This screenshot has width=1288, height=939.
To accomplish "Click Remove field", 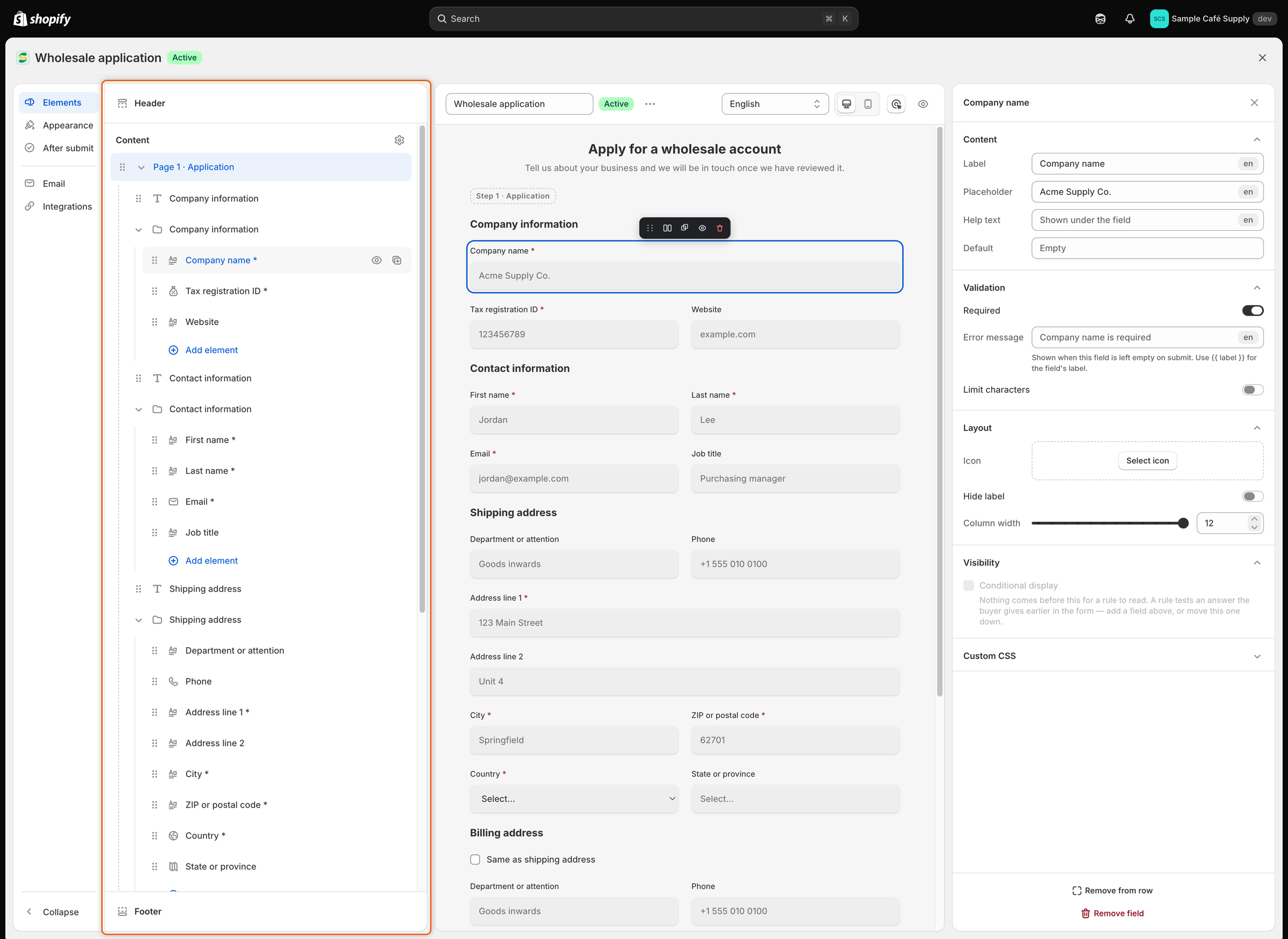I will (1113, 913).
